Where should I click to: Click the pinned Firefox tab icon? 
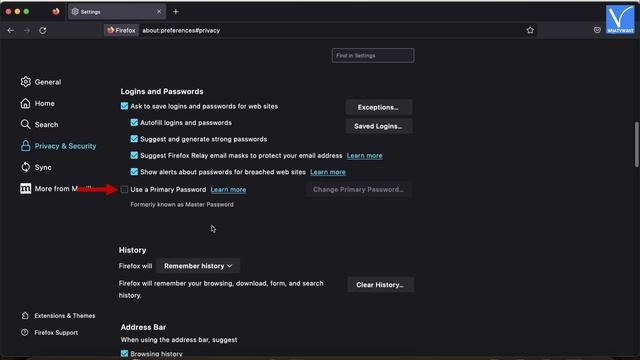coord(56,11)
